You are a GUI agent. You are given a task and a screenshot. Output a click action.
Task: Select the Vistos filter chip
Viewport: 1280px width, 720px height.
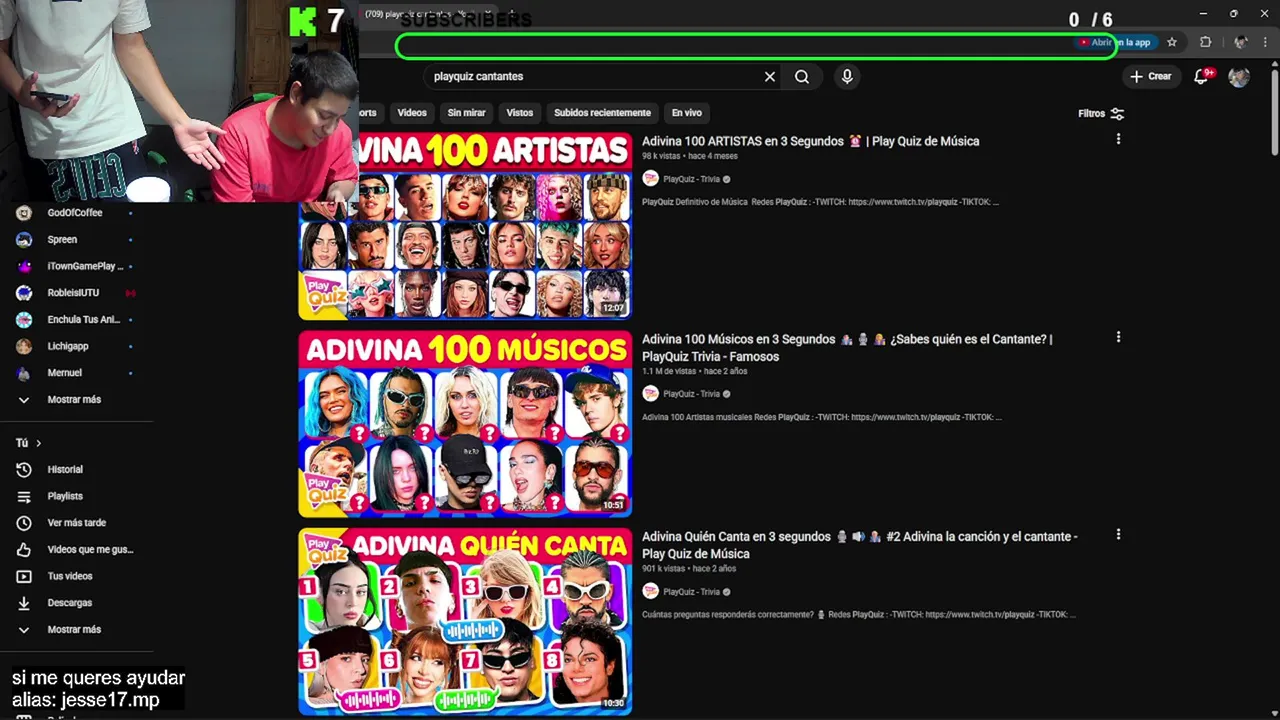(x=520, y=113)
